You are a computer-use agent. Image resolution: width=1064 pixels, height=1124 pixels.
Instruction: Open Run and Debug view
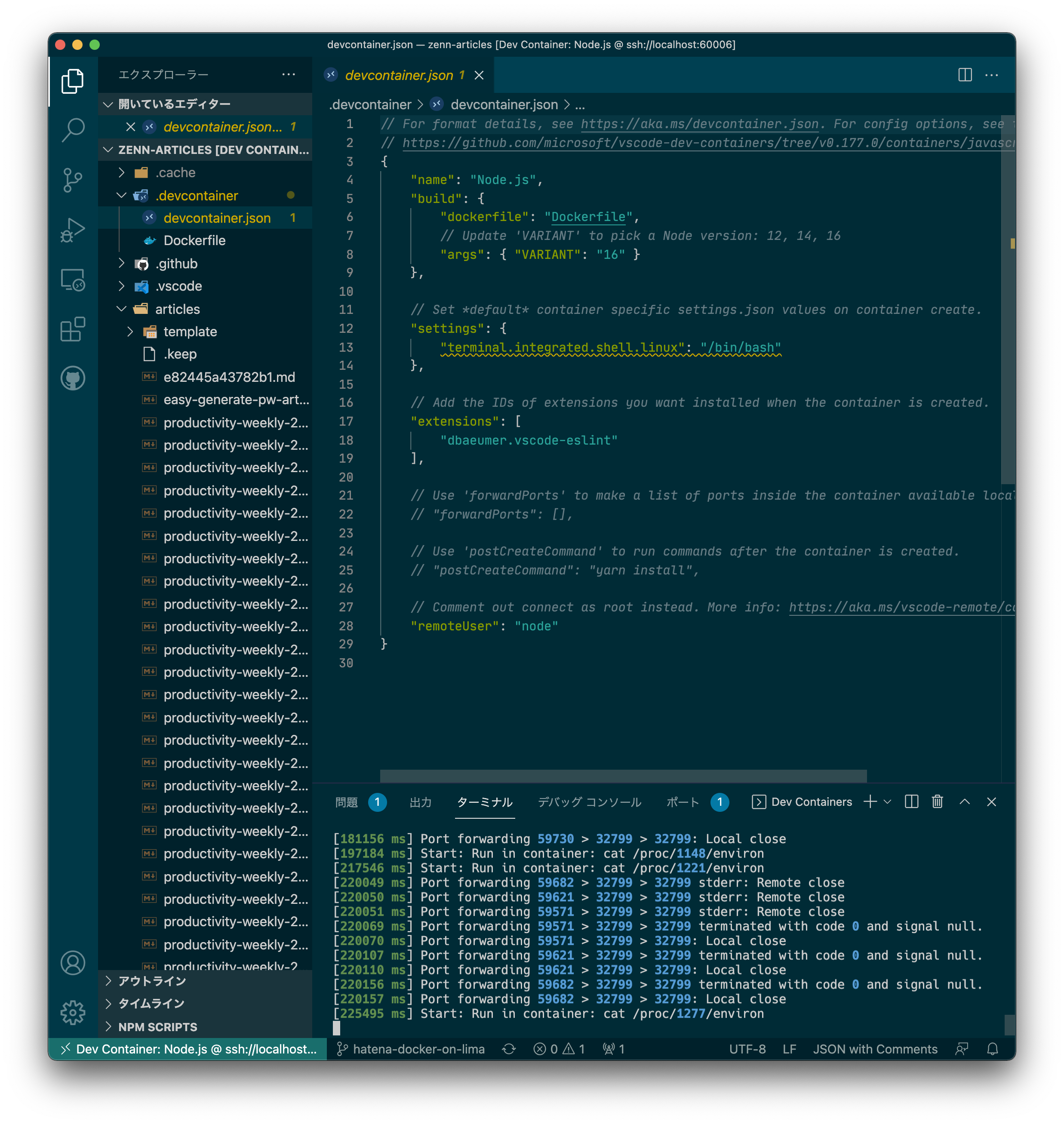(x=73, y=230)
